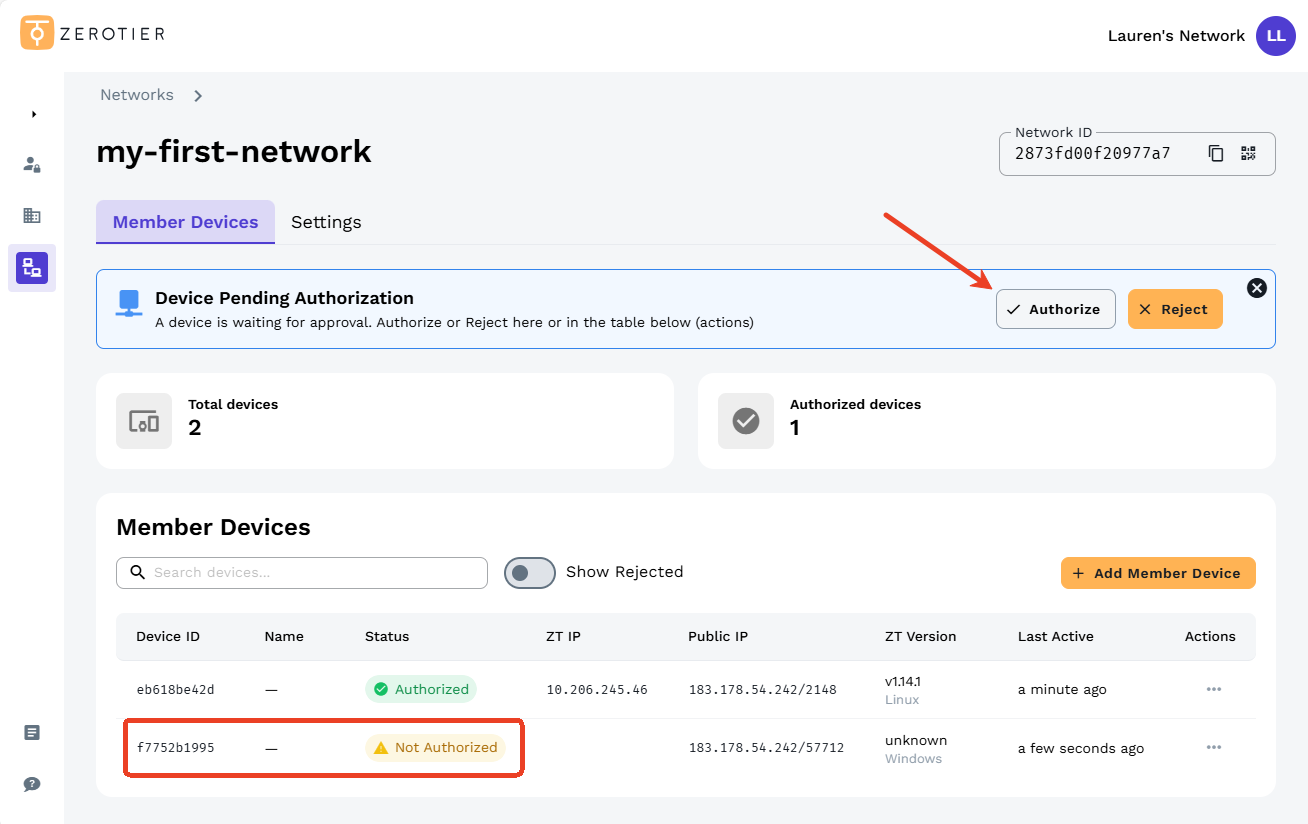
Task: Switch to the Settings tab
Action: [x=325, y=222]
